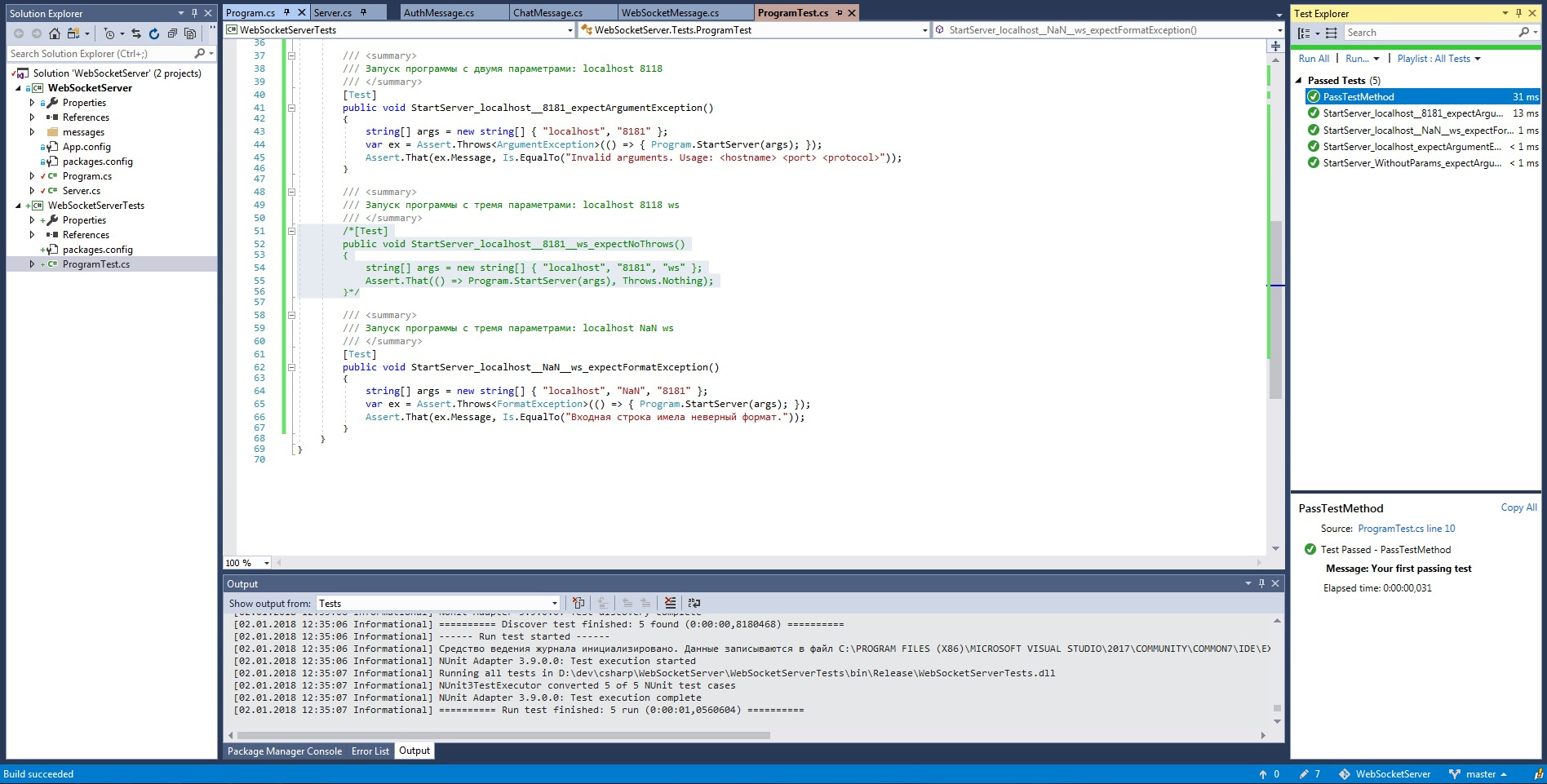Image resolution: width=1547 pixels, height=784 pixels.
Task: Open the Package Manager Console tab
Action: click(x=285, y=751)
